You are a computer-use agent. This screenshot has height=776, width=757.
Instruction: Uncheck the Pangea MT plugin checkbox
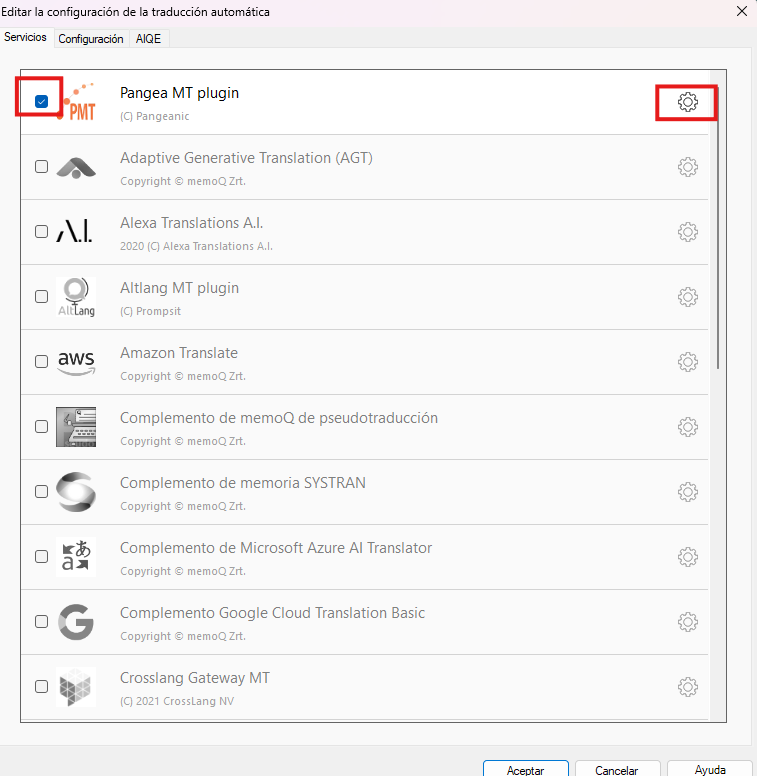coord(42,101)
